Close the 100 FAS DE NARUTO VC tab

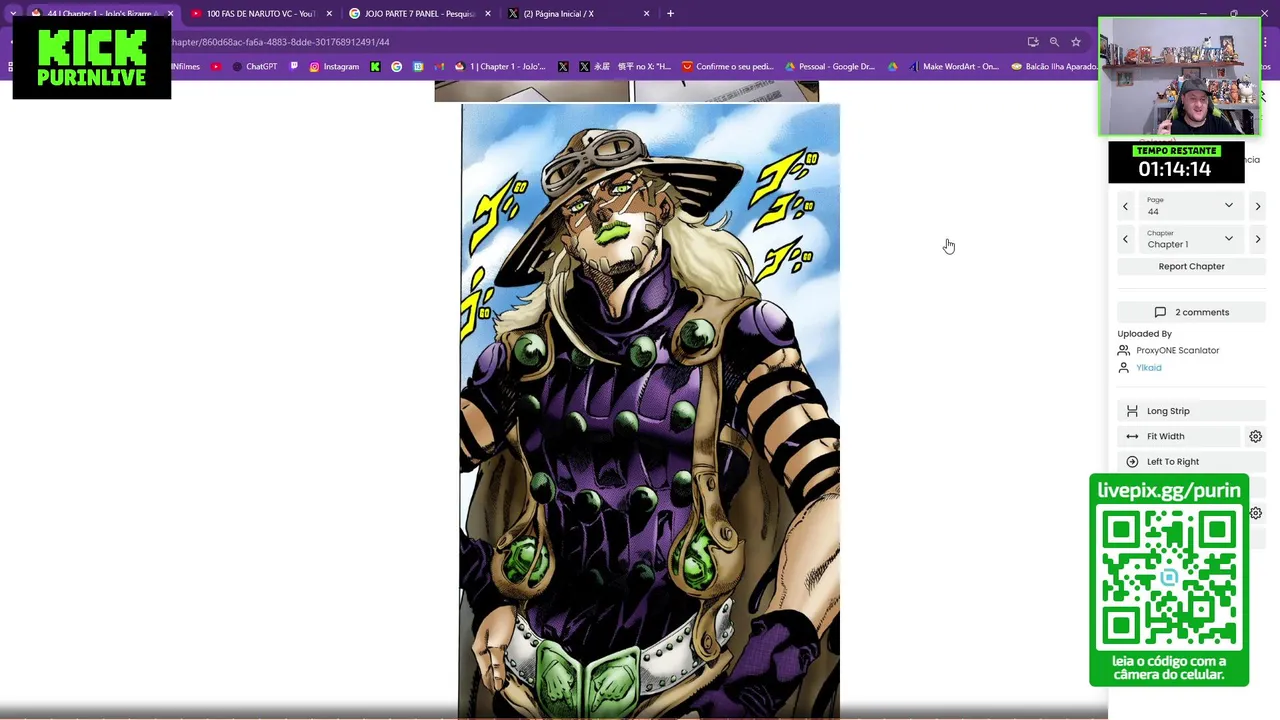click(x=329, y=14)
